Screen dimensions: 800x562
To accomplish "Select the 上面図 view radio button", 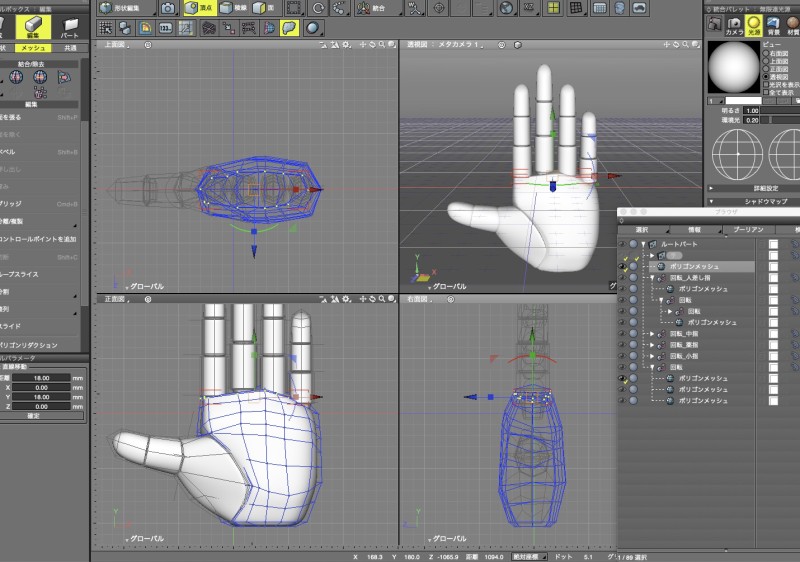I will 766,61.
